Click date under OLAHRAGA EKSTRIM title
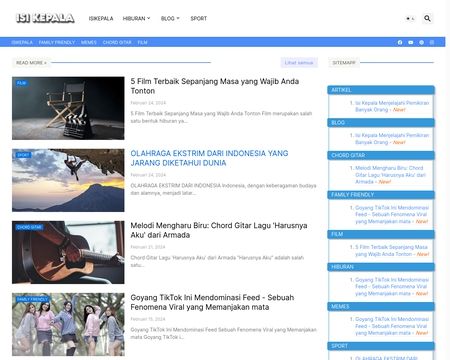Image resolution: width=450 pixels, height=360 pixels. (148, 175)
